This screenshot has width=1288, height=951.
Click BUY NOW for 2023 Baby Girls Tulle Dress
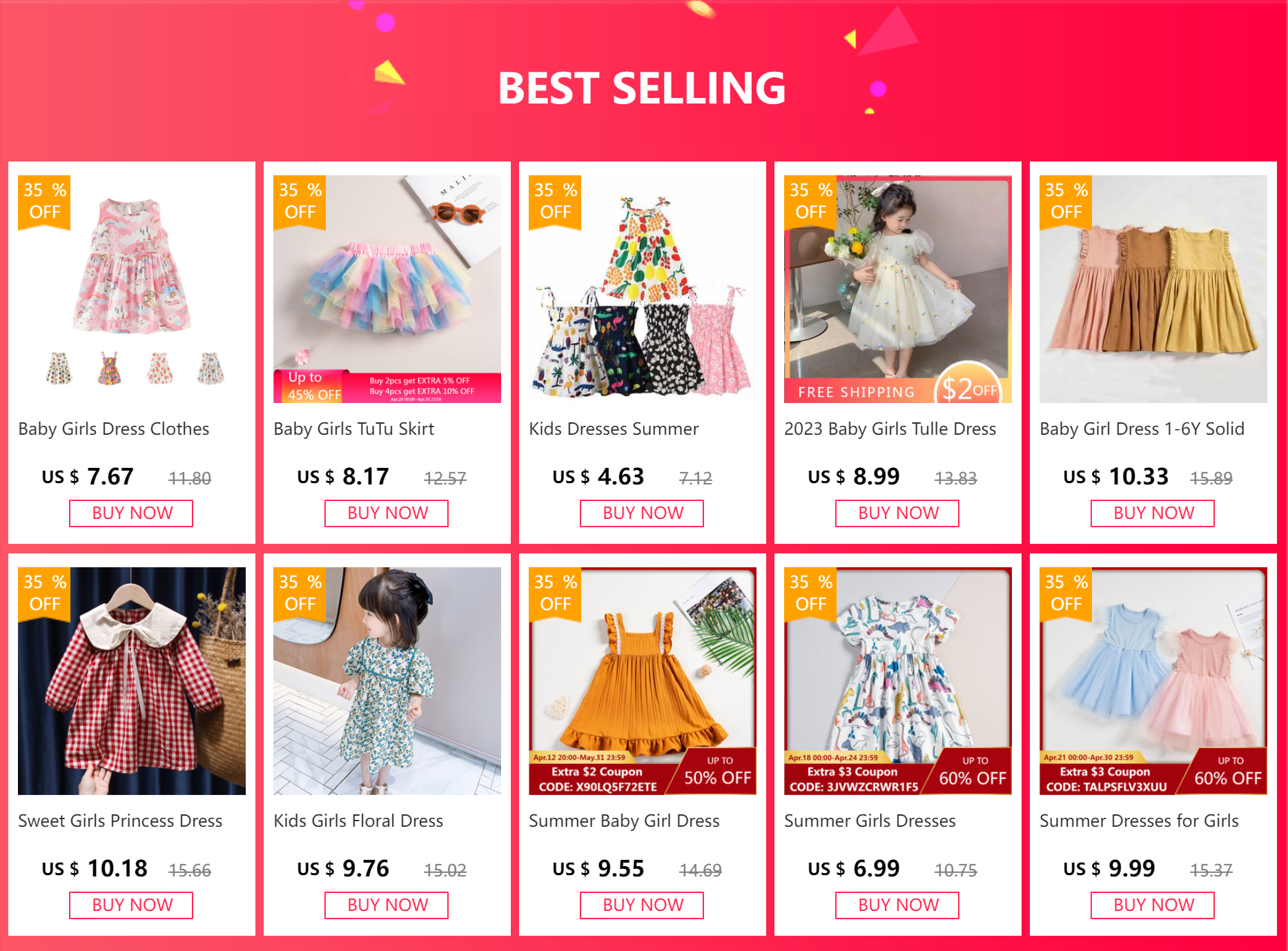(897, 513)
